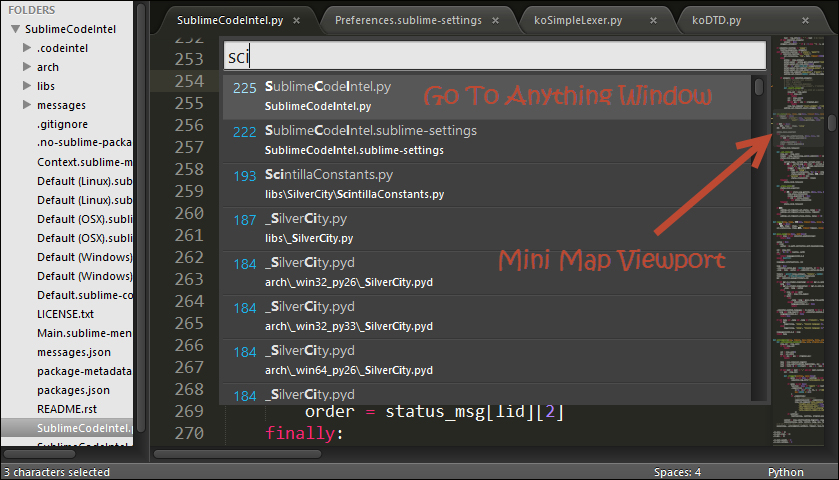Open packages.json in the sidebar
This screenshot has height=480, width=839.
pos(73,390)
